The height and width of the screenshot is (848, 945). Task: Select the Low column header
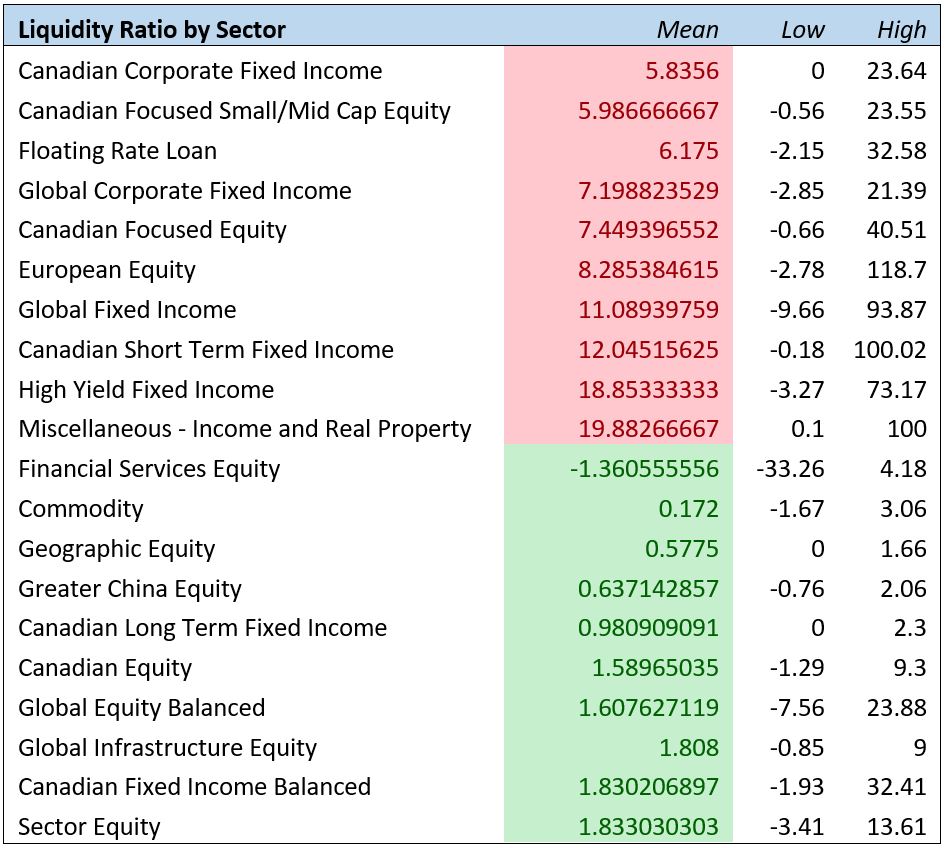[x=802, y=30]
